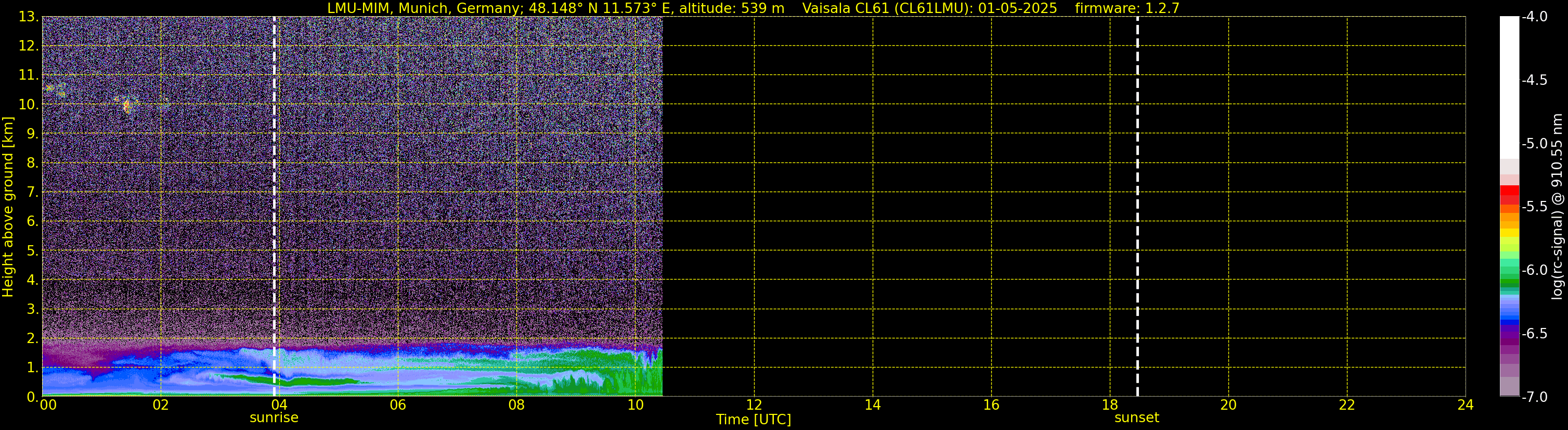Click the height axis tick '8.'
The width and height of the screenshot is (1568, 430).
pyautogui.click(x=32, y=163)
